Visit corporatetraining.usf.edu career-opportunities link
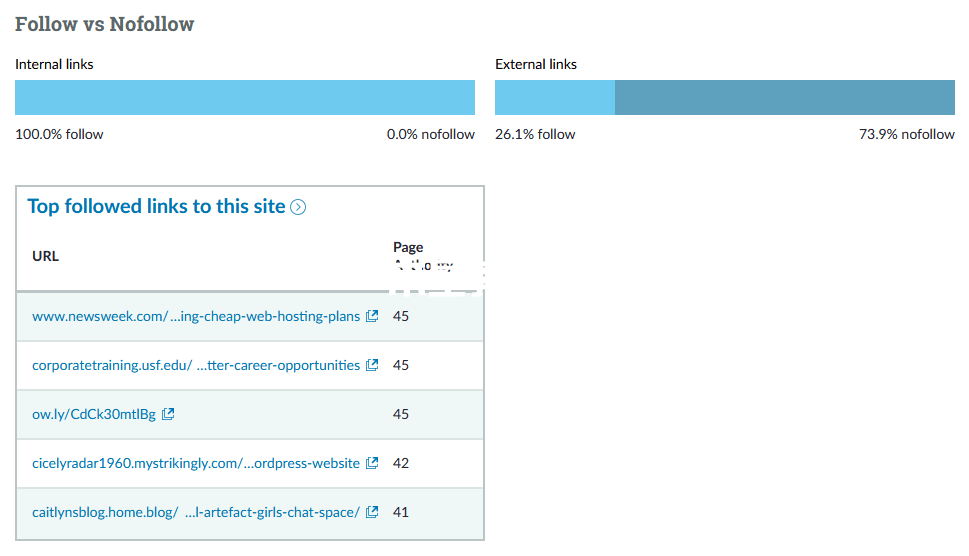Image resolution: width=969 pixels, height=556 pixels. pyautogui.click(x=196, y=365)
